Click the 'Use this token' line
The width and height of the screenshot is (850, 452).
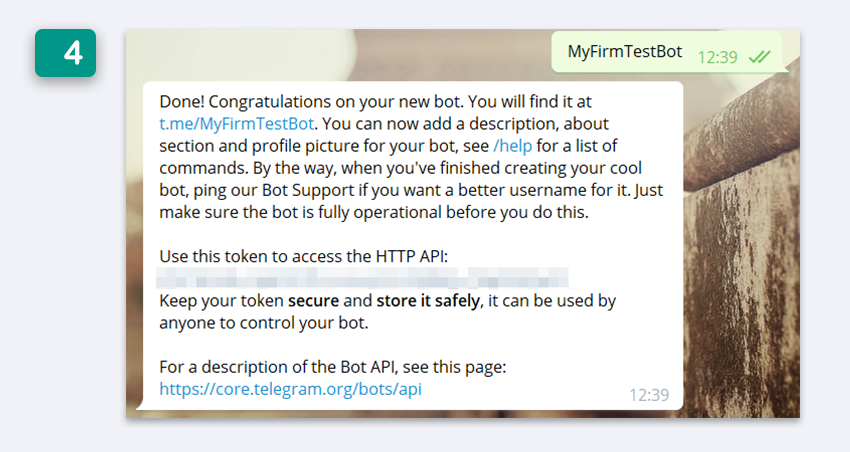304,256
